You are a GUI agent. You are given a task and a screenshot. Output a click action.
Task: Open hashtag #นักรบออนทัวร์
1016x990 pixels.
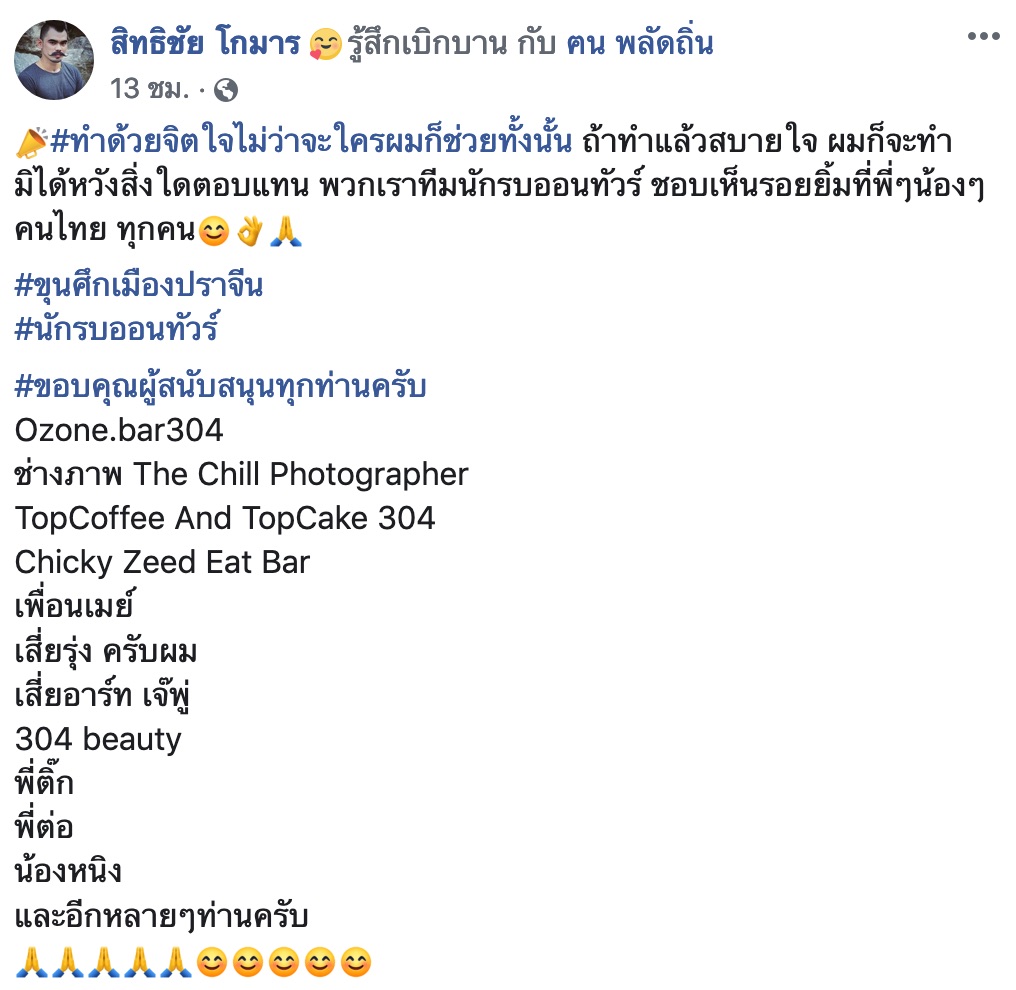tap(117, 327)
